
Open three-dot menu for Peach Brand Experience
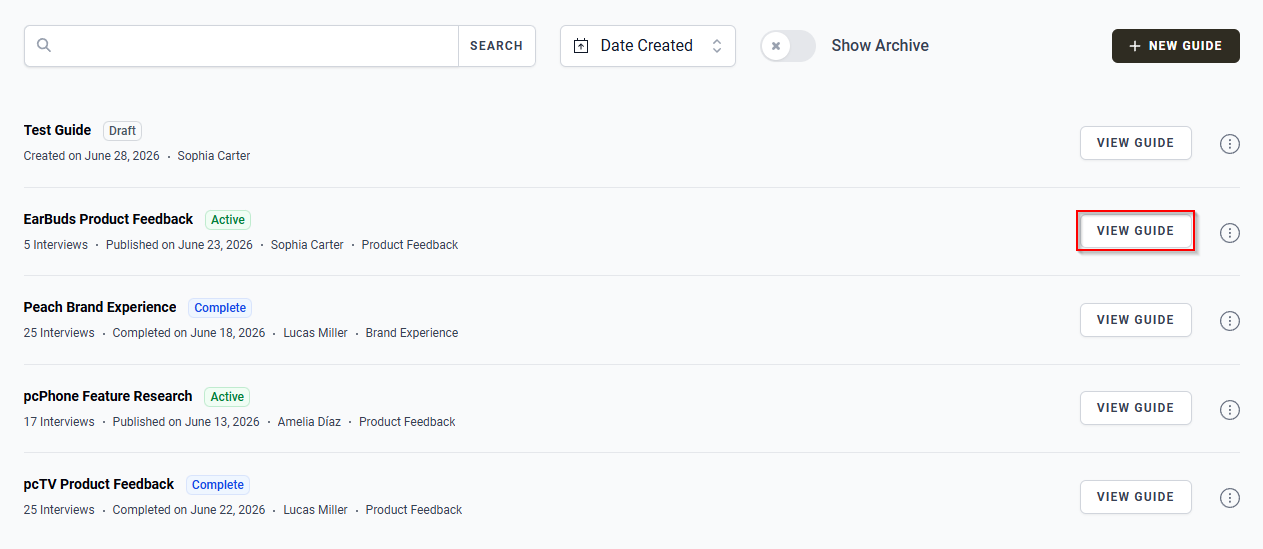(1230, 321)
